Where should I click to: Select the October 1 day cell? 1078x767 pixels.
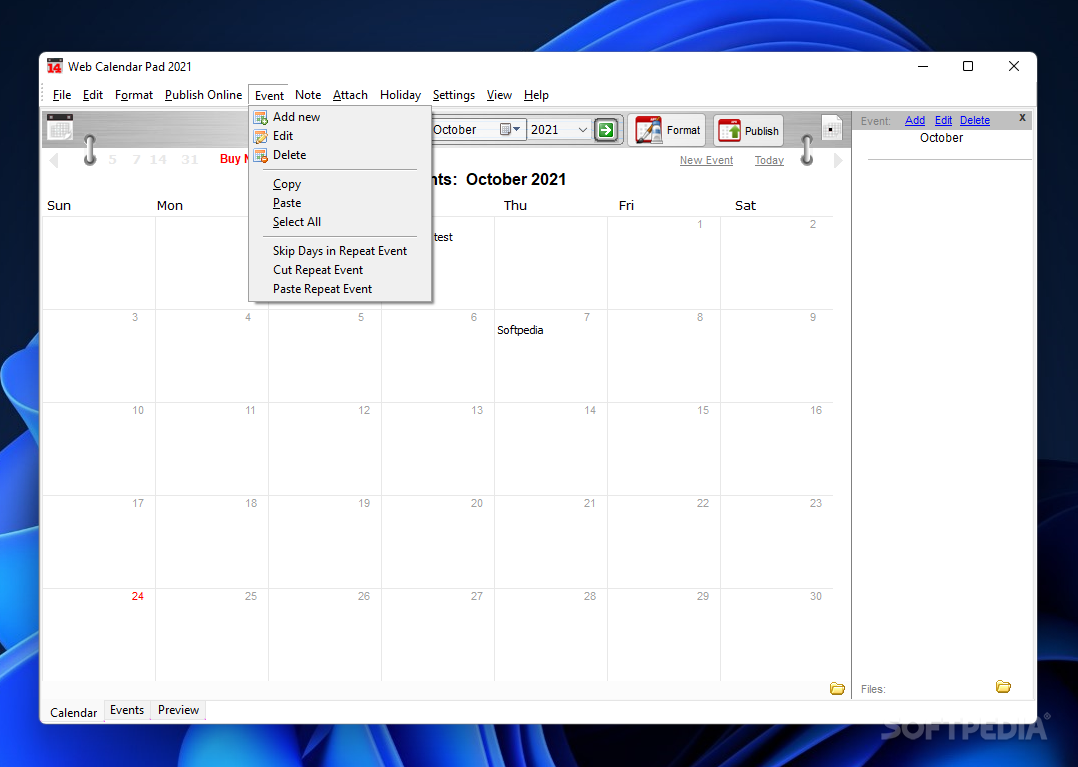click(x=663, y=263)
